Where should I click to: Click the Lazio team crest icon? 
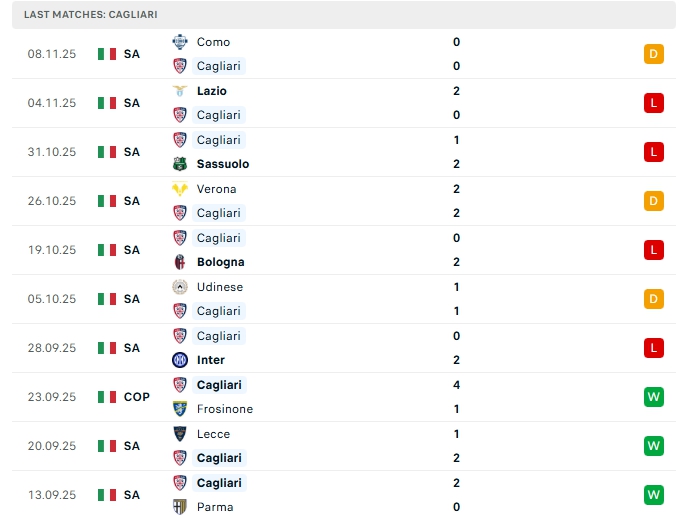coord(180,91)
